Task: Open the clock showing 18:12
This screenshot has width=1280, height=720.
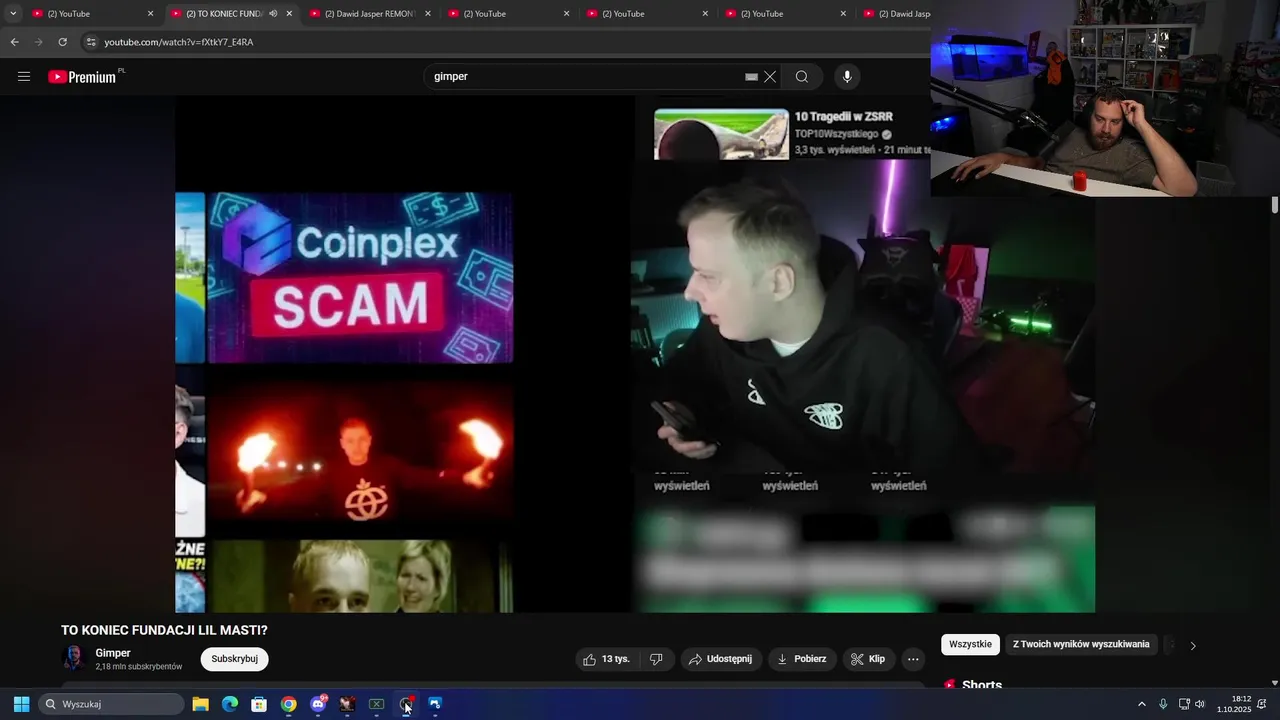Action: click(x=1234, y=704)
